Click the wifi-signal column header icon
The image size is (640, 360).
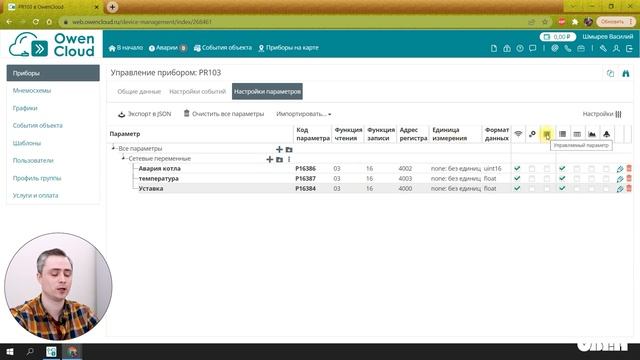(x=518, y=134)
